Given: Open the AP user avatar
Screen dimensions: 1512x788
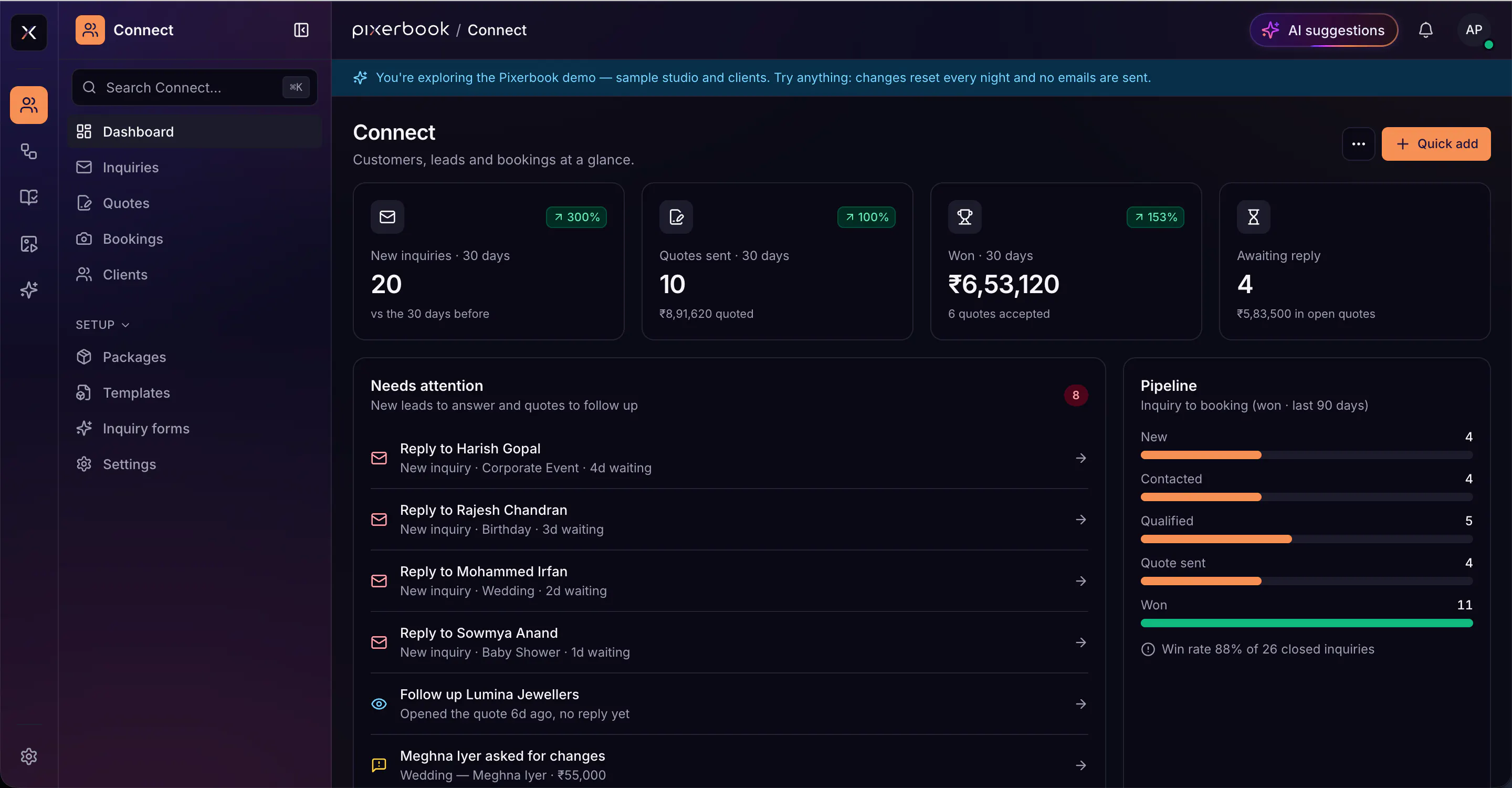Looking at the screenshot, I should pos(1474,30).
